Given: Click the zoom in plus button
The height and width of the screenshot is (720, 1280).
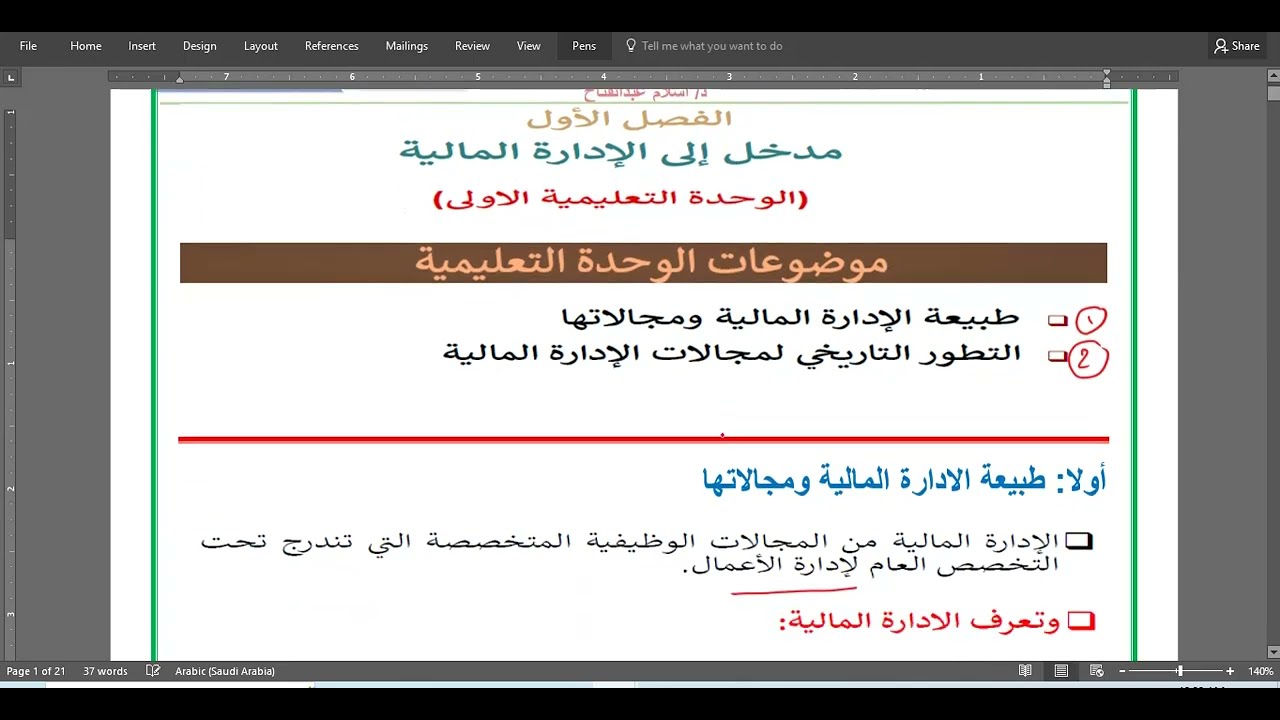Looking at the screenshot, I should 1230,671.
